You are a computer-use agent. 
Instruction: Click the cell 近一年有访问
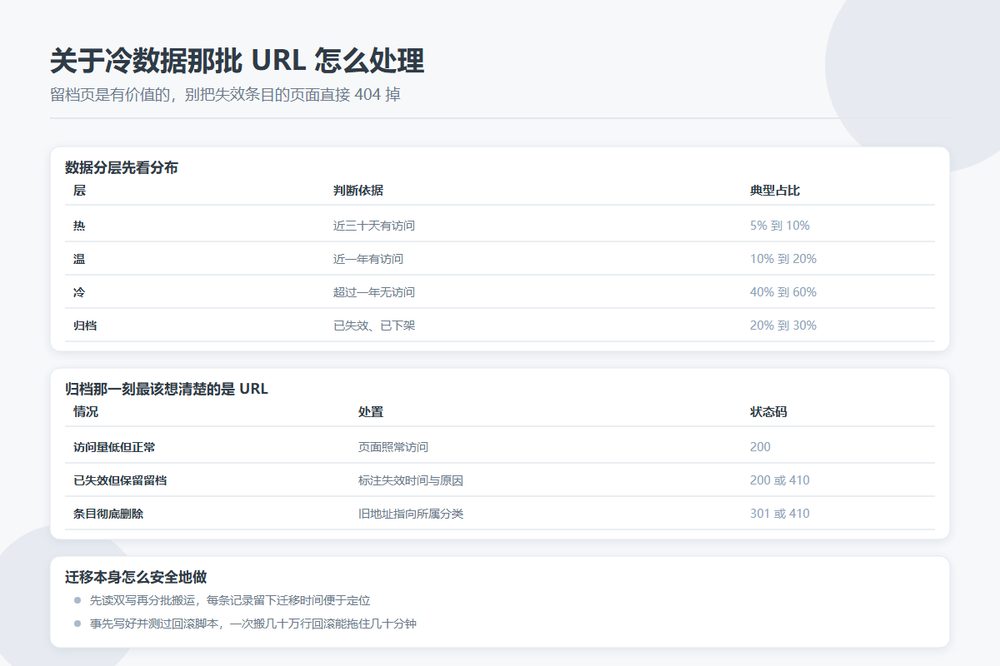tap(368, 258)
